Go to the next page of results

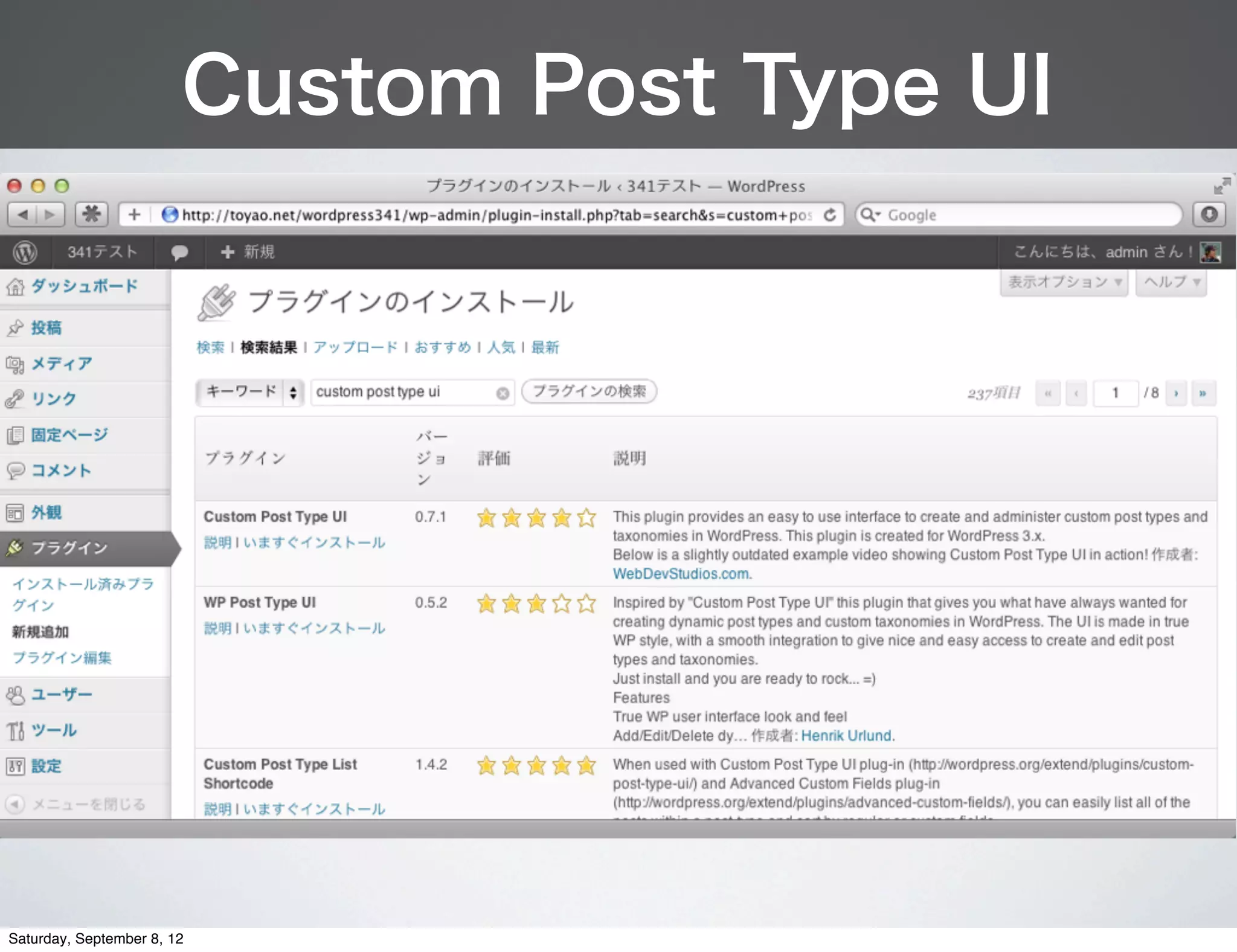coord(1176,393)
